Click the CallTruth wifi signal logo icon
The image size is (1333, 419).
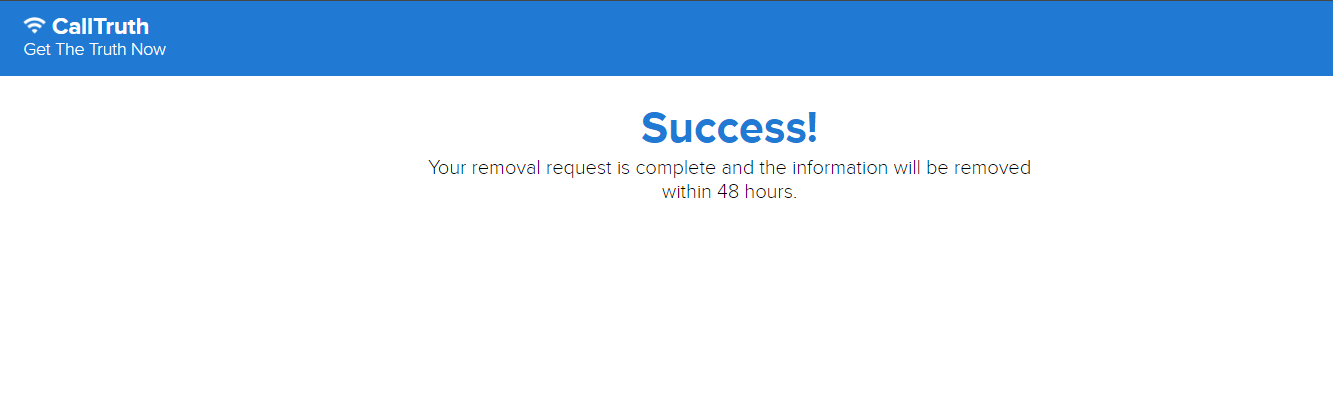[35, 26]
